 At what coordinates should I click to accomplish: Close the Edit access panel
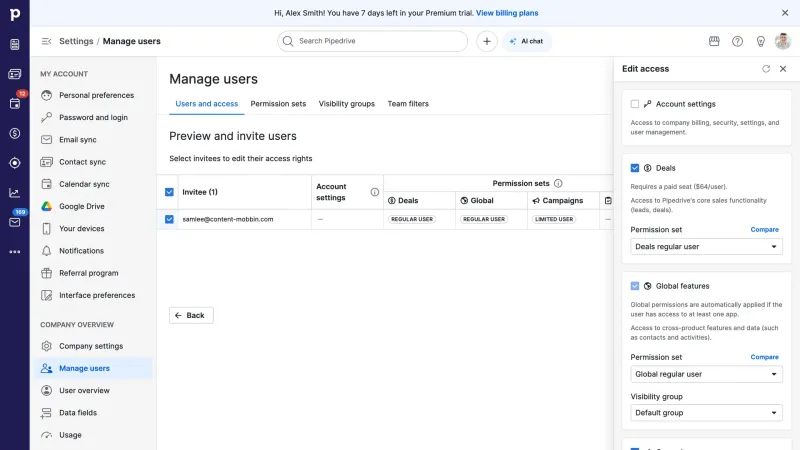pyautogui.click(x=783, y=69)
